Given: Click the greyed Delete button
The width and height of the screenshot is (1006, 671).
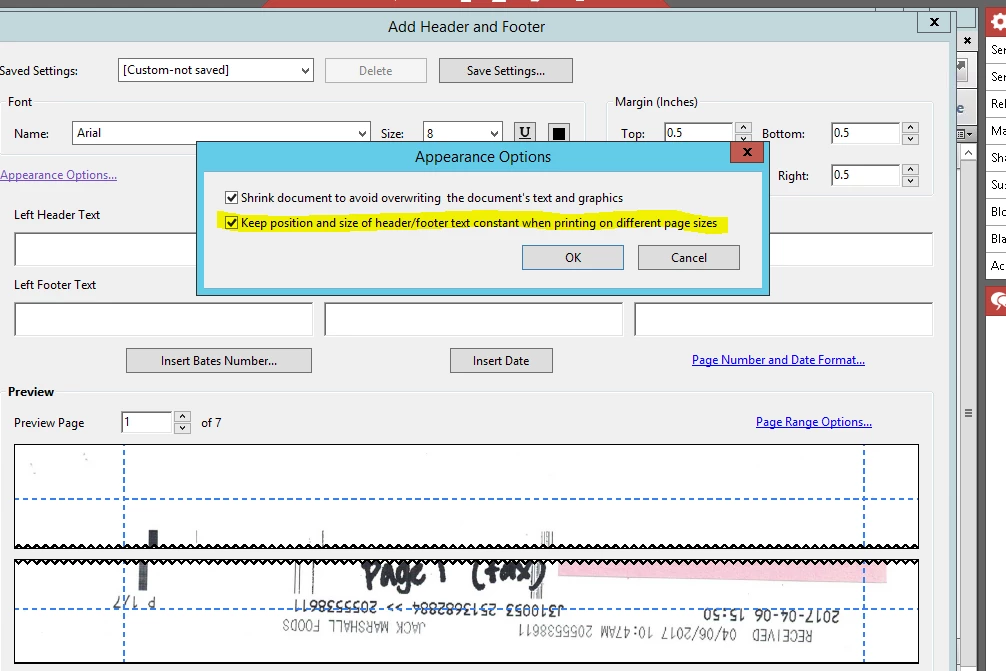Looking at the screenshot, I should (x=375, y=71).
